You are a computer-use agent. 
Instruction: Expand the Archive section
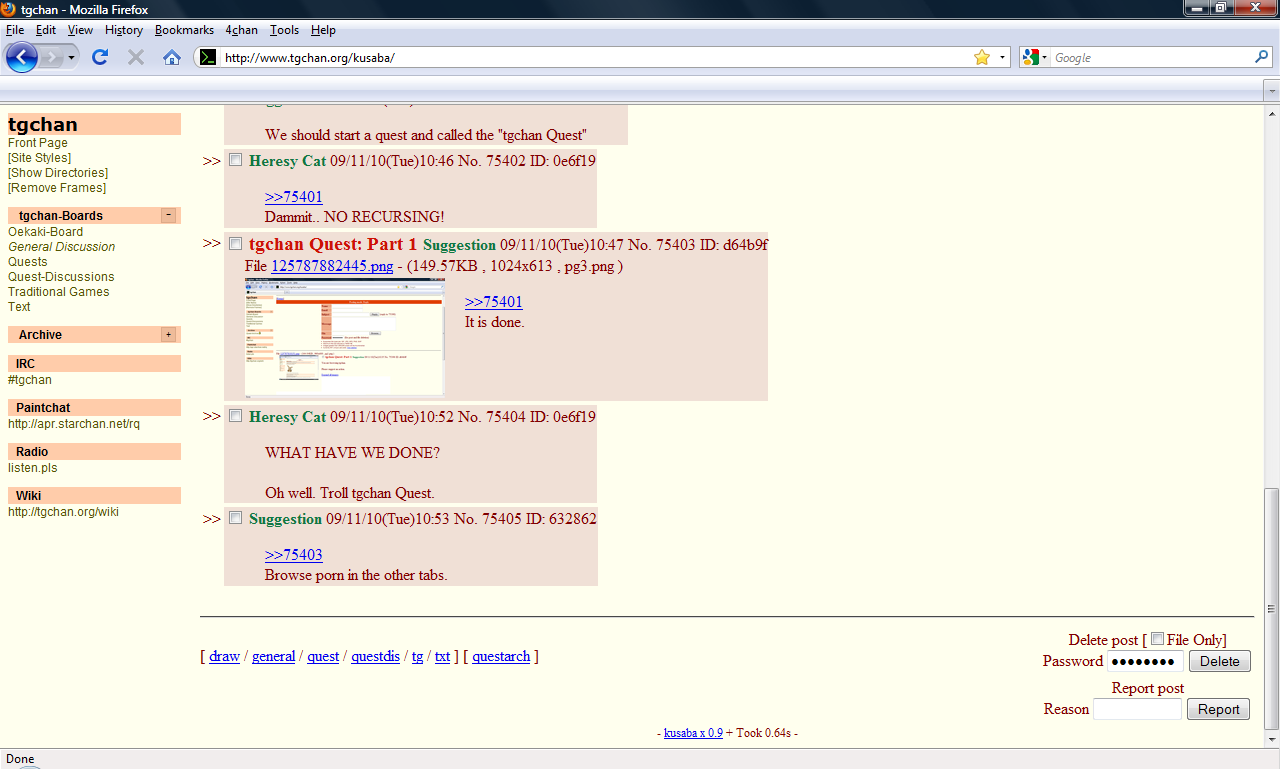168,334
